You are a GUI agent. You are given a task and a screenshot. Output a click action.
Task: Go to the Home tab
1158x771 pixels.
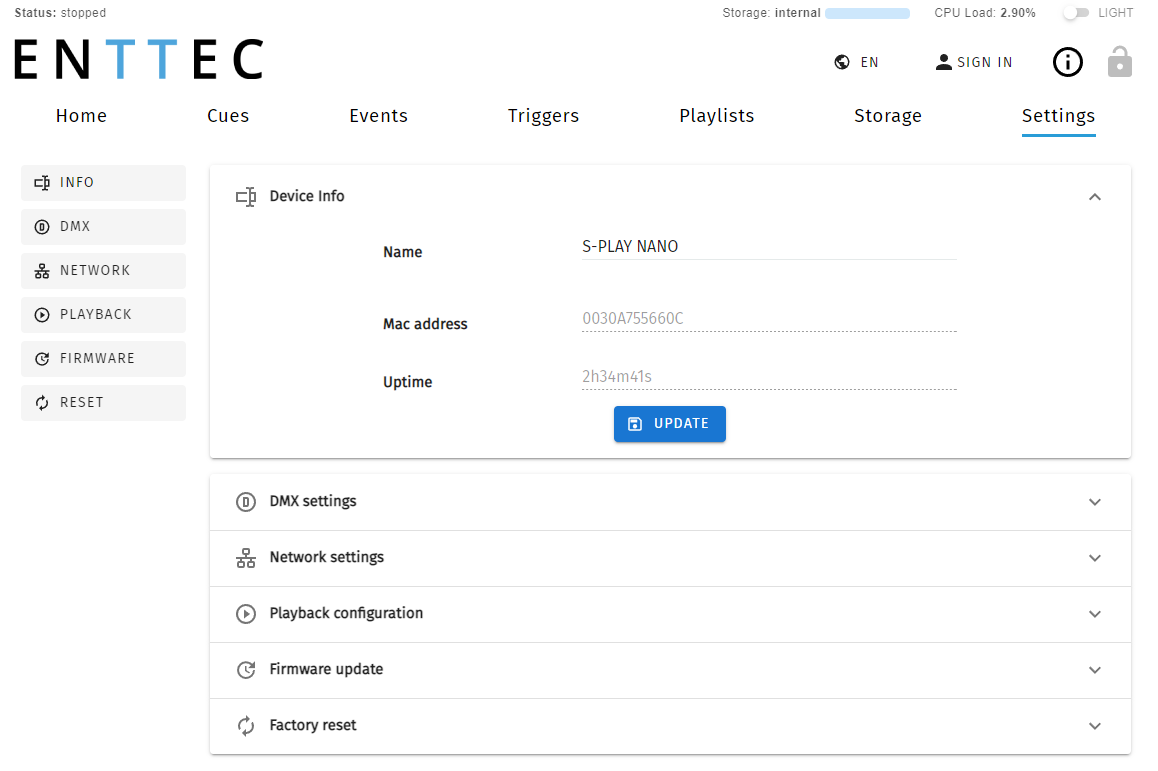(81, 116)
